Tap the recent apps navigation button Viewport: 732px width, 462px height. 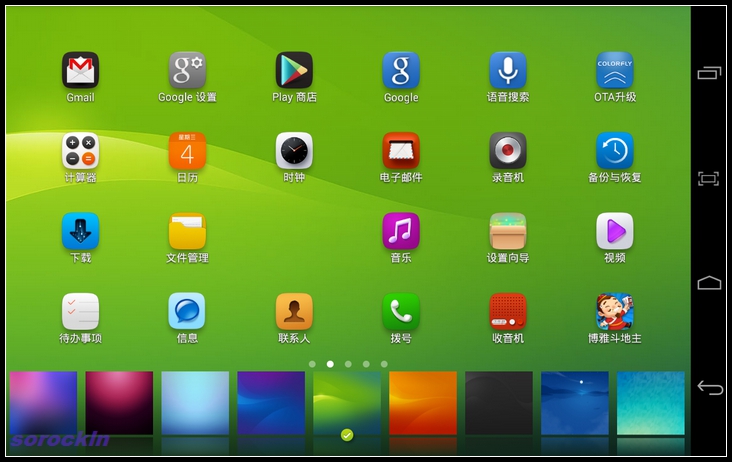tap(709, 73)
